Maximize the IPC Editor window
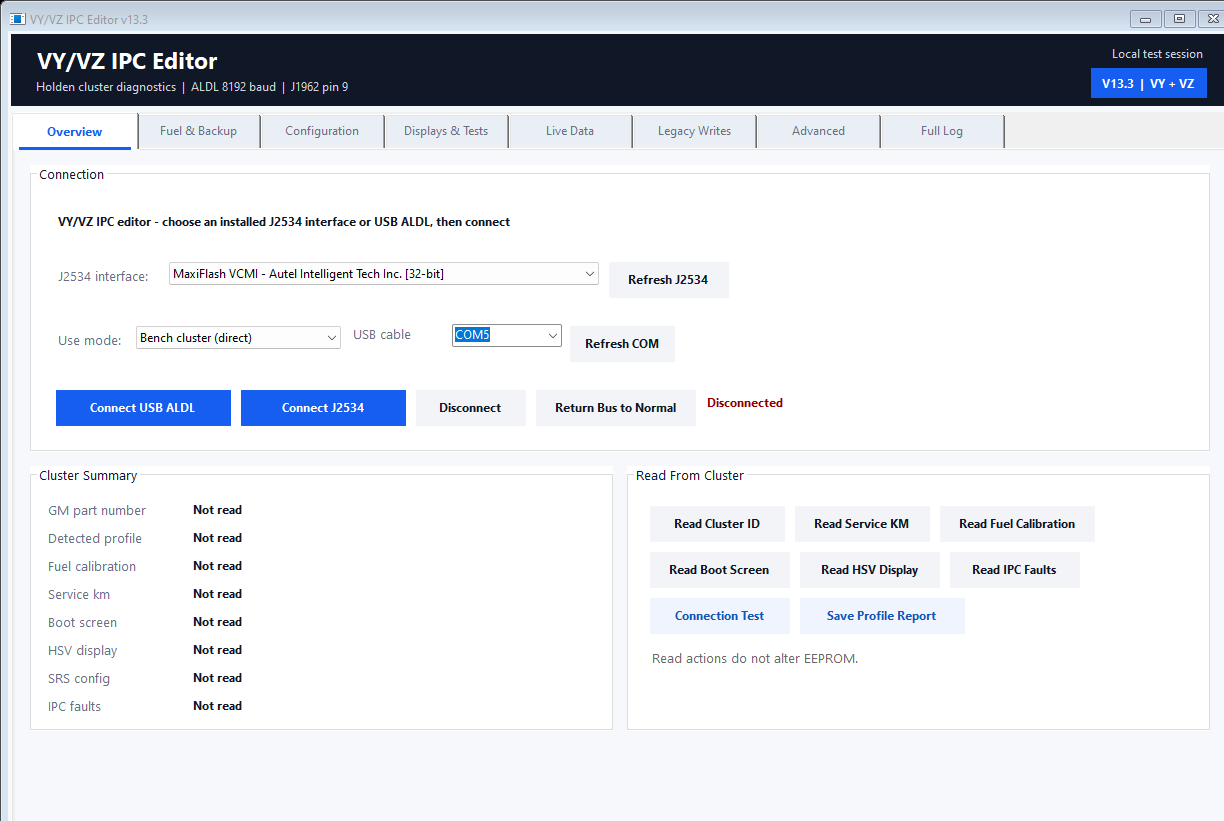 pos(1179,19)
